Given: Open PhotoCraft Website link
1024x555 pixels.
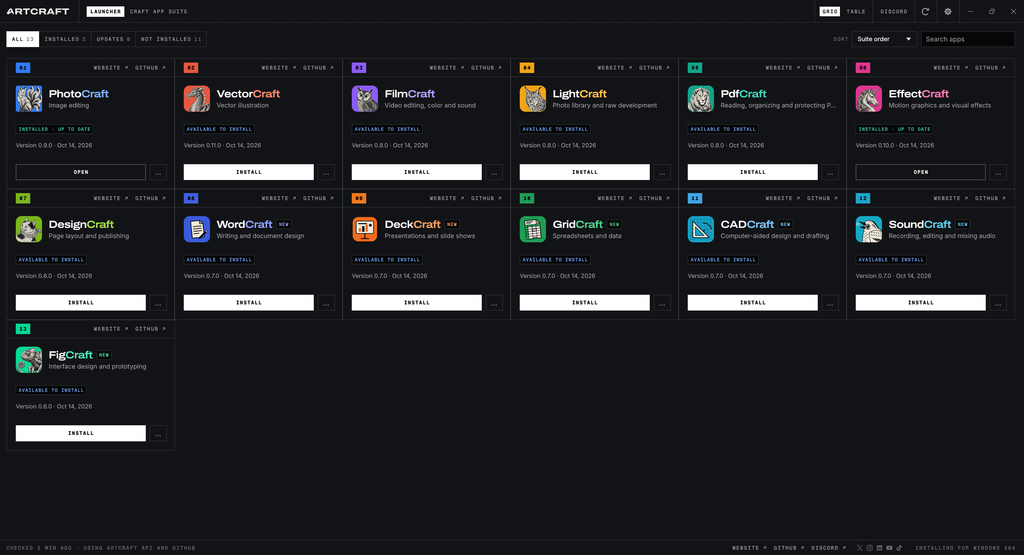Looking at the screenshot, I should [x=110, y=68].
